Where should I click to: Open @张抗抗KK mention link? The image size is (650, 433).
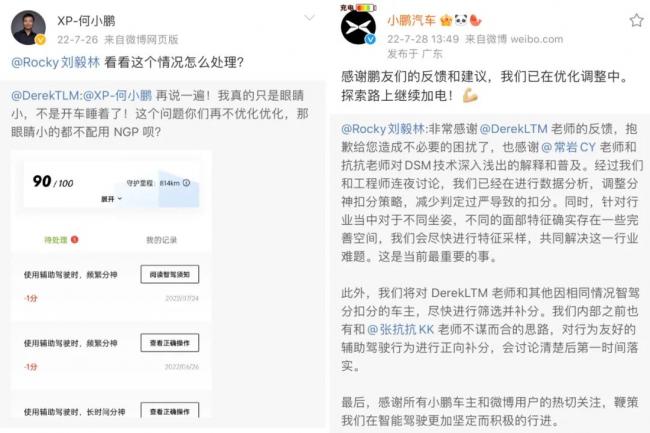pyautogui.click(x=400, y=329)
